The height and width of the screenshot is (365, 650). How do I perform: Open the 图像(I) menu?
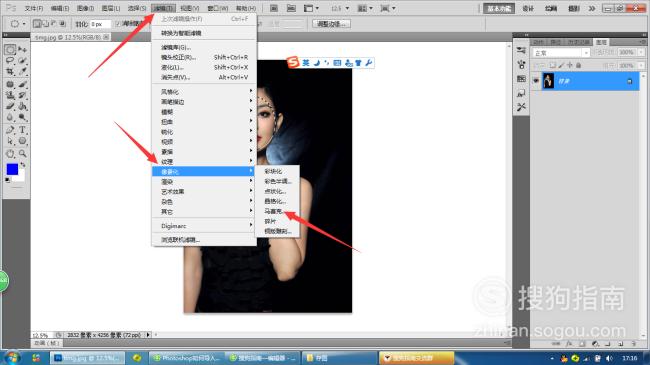[x=85, y=8]
